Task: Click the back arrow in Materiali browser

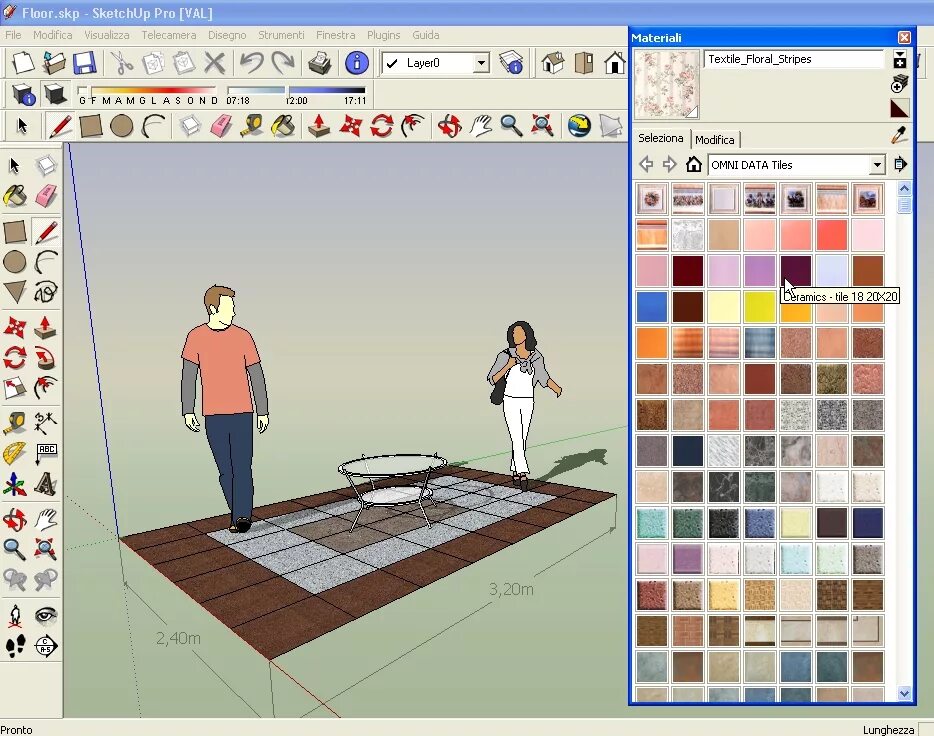Action: (x=646, y=164)
